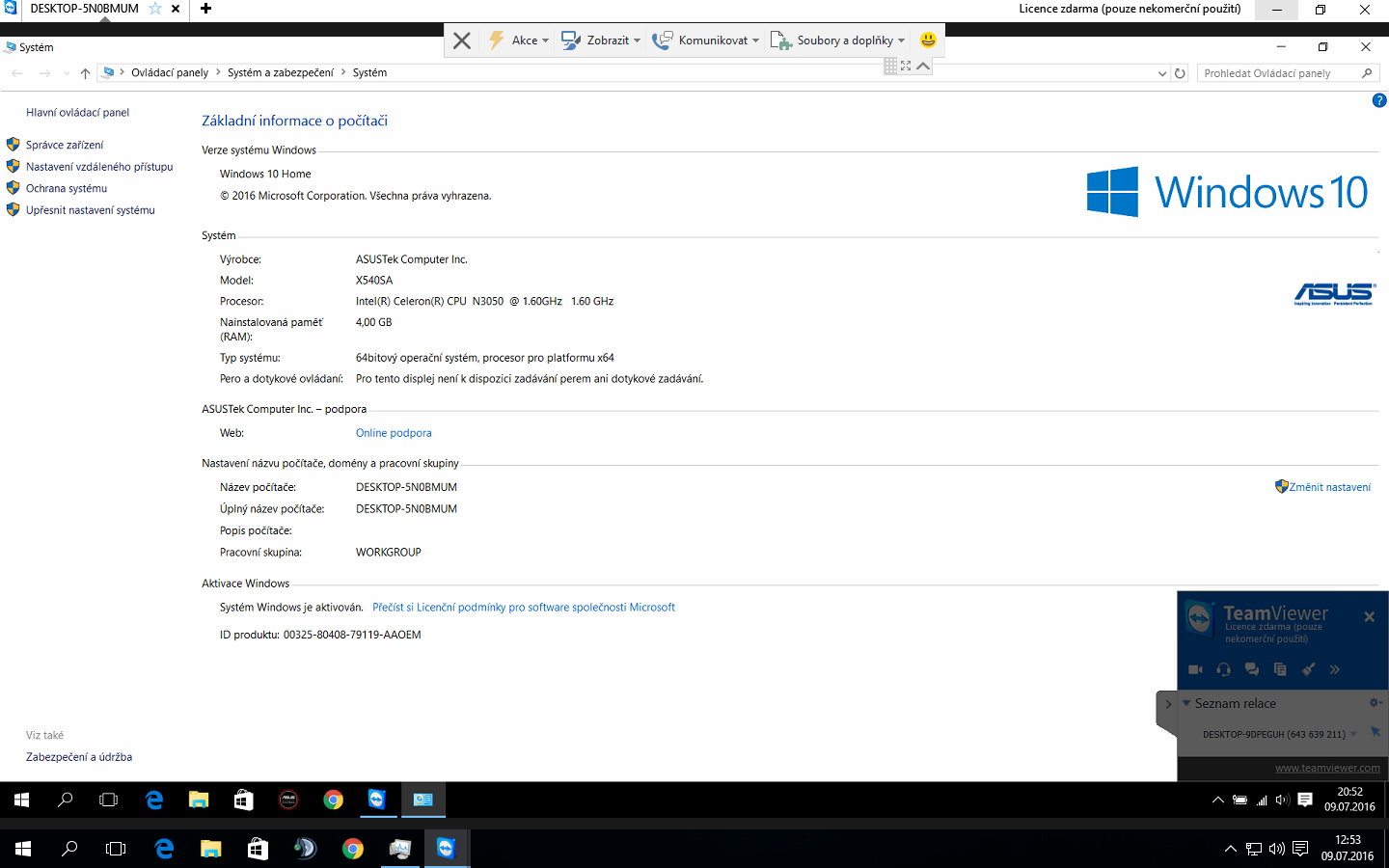This screenshot has width=1389, height=868.
Task: Collapse the Seznam relace section
Action: tap(1186, 703)
